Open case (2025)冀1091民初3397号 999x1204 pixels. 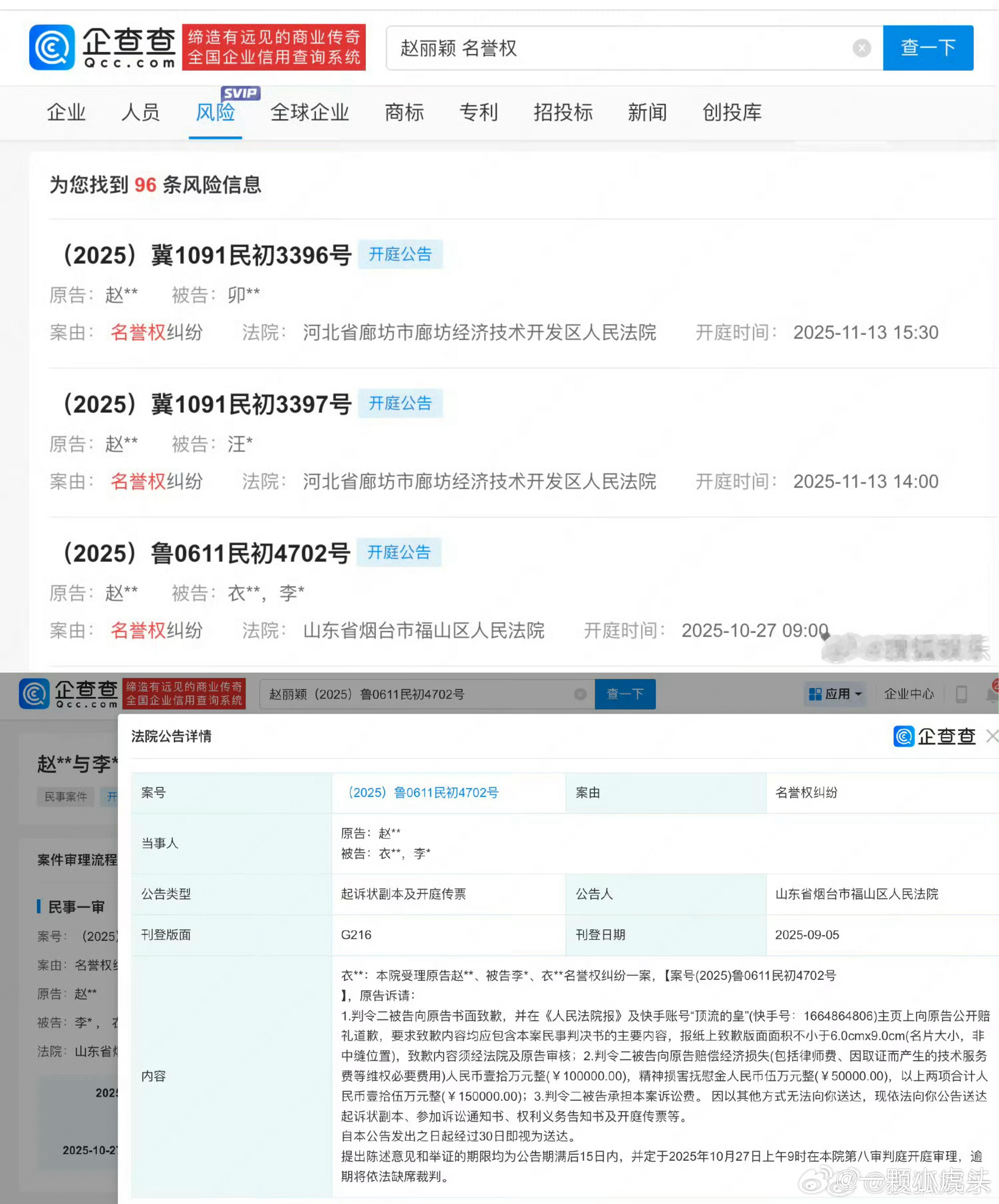(205, 404)
